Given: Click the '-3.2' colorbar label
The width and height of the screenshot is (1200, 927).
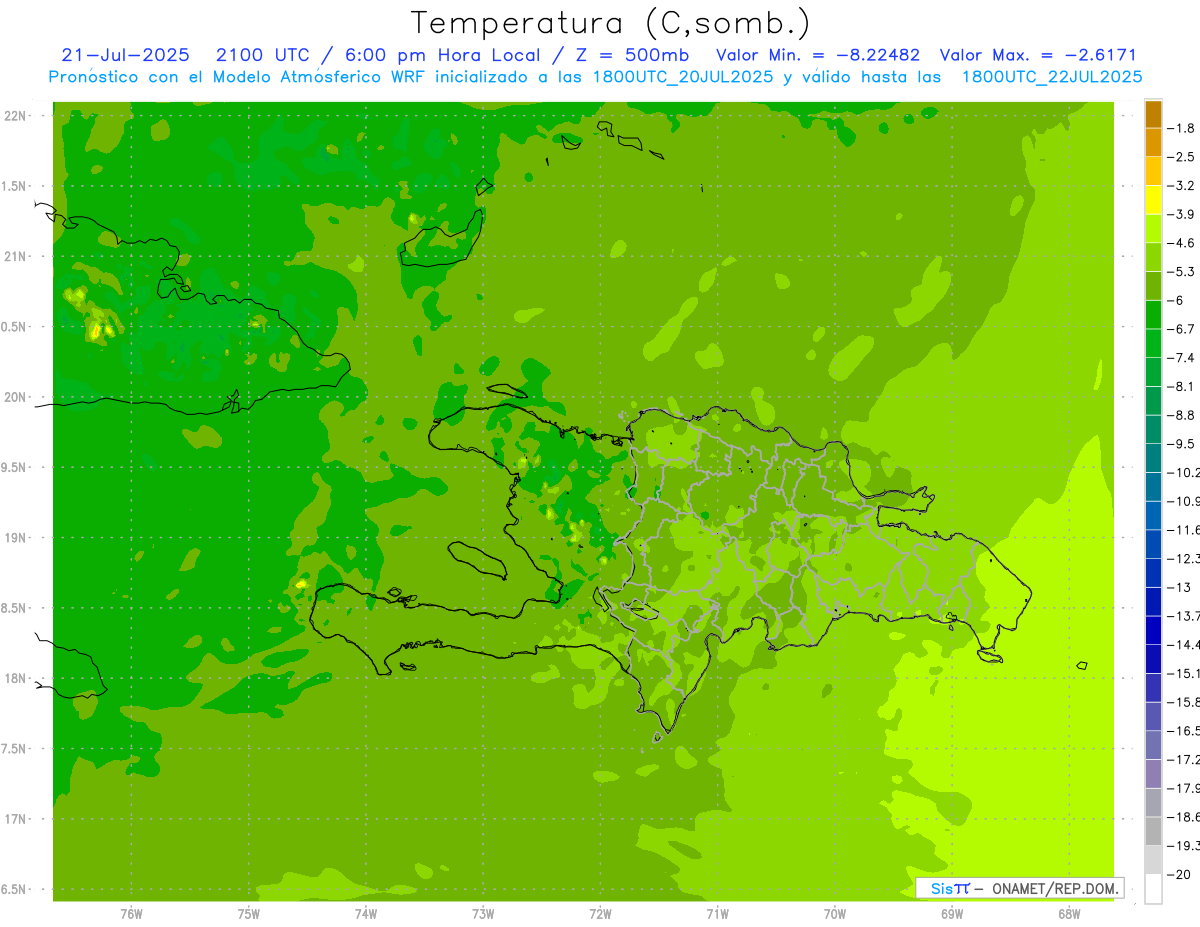Looking at the screenshot, I should point(1182,186).
